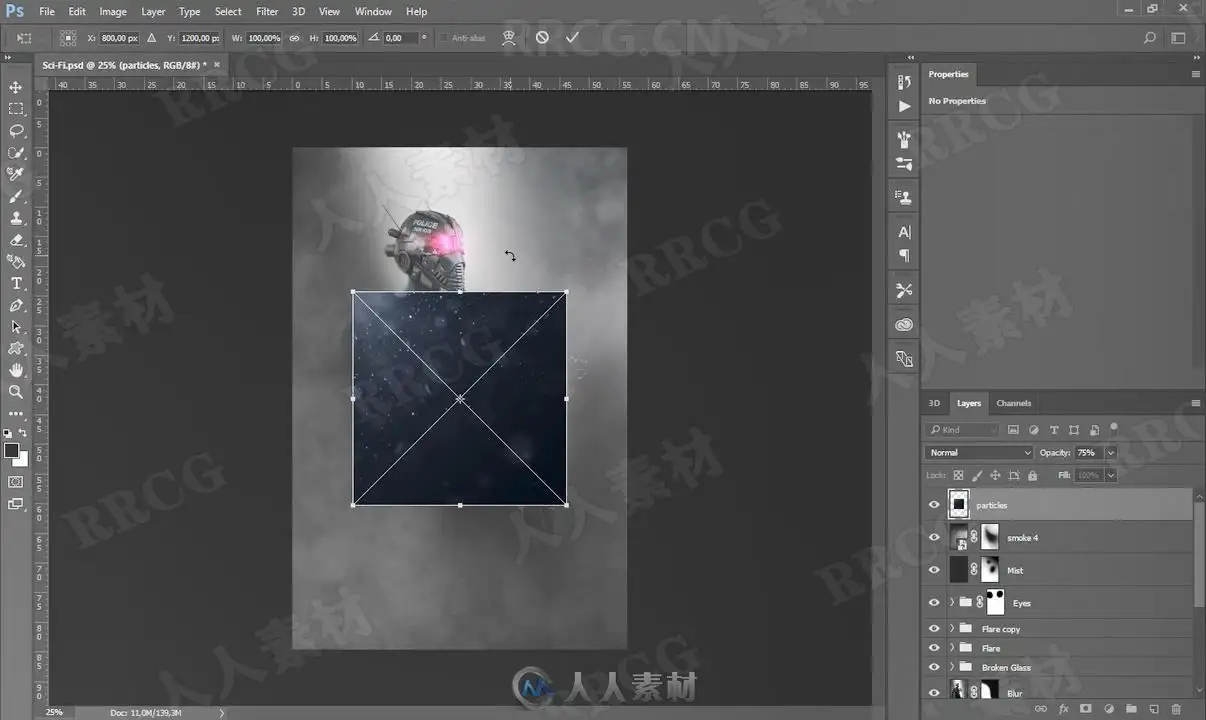Image resolution: width=1206 pixels, height=720 pixels.
Task: Open Creative Cloud Libraries panel icon
Action: coord(904,324)
